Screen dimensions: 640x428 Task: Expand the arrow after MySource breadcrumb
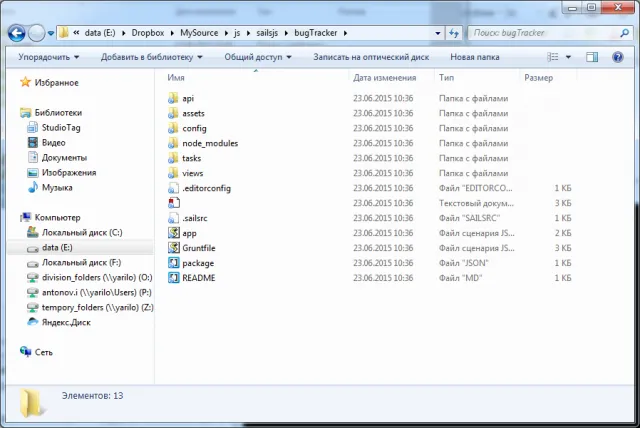[x=226, y=33]
